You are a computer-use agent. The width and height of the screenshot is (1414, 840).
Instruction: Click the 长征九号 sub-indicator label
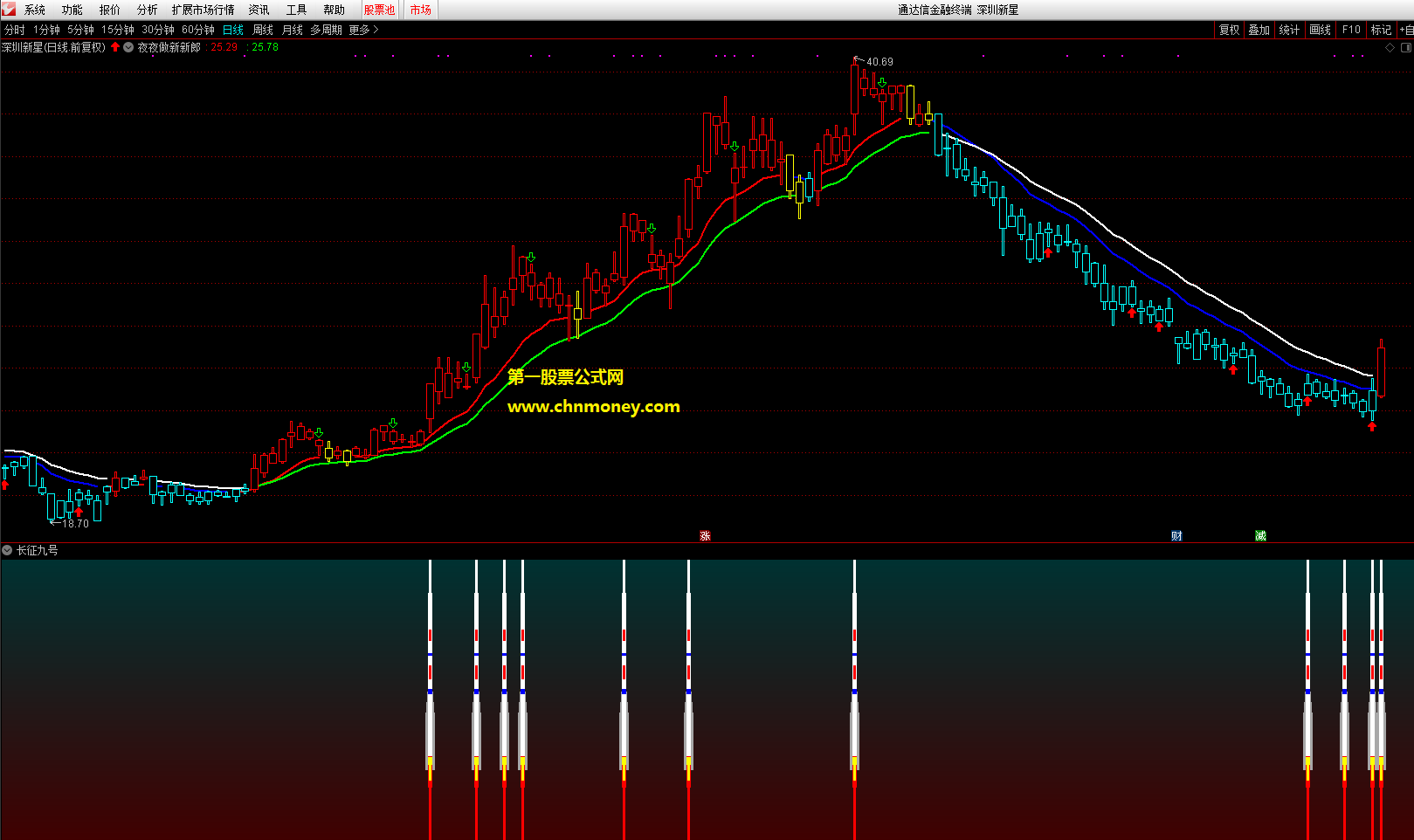tap(38, 550)
